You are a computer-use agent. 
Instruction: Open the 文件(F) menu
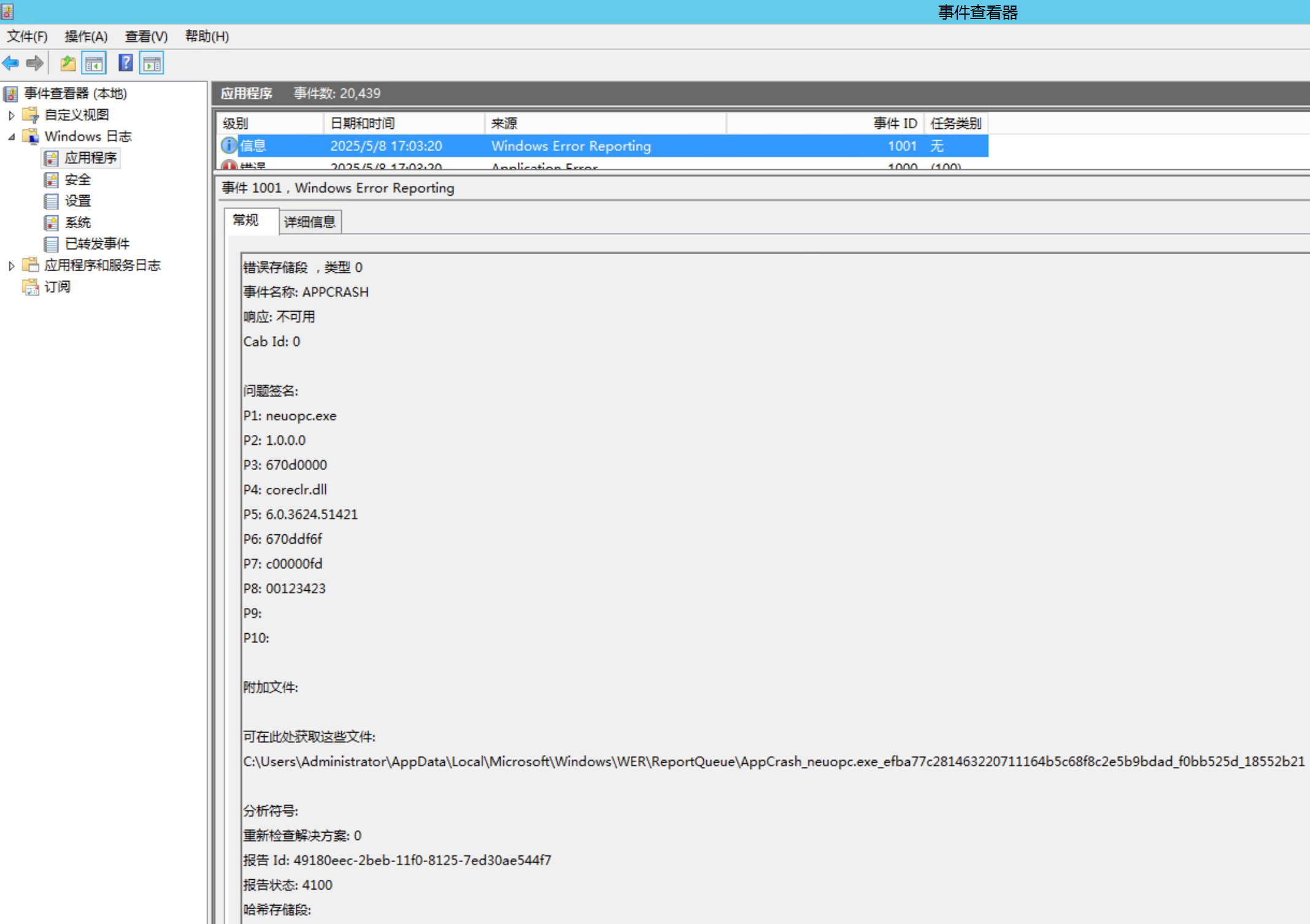[x=27, y=37]
